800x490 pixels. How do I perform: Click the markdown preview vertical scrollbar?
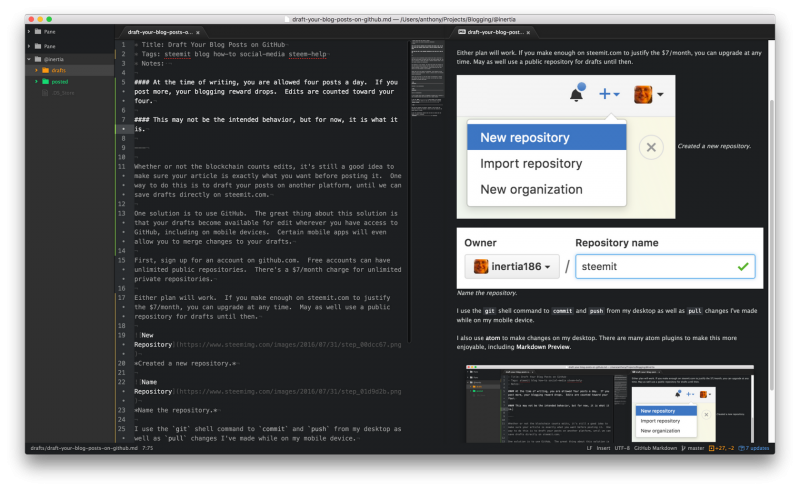pos(771,245)
